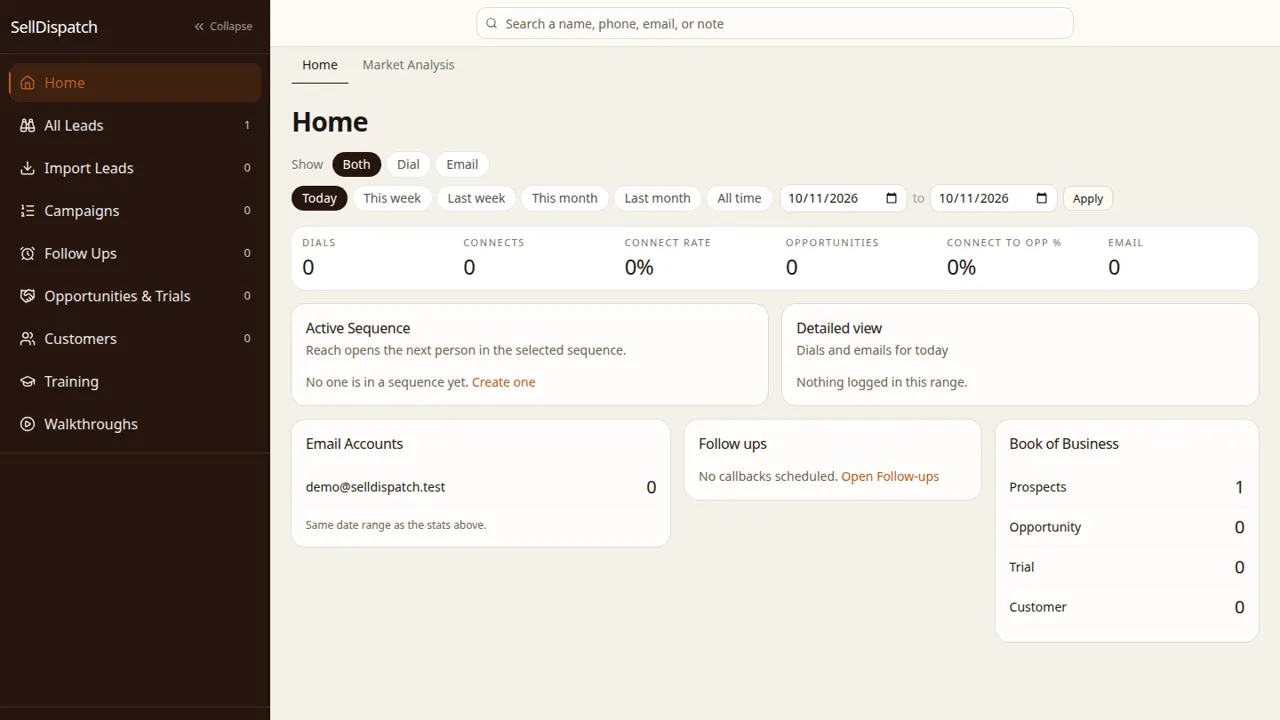Select the Last week range

click(x=476, y=198)
